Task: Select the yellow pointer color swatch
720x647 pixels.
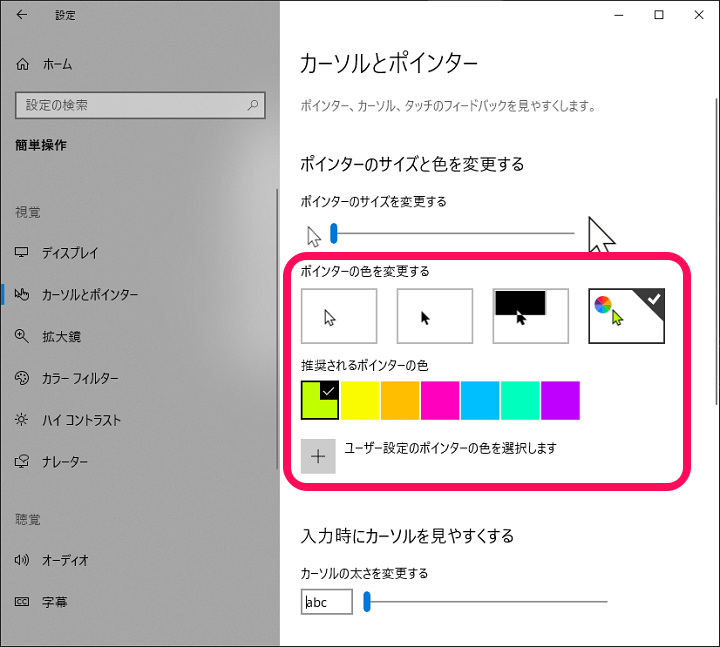Action: [x=360, y=400]
